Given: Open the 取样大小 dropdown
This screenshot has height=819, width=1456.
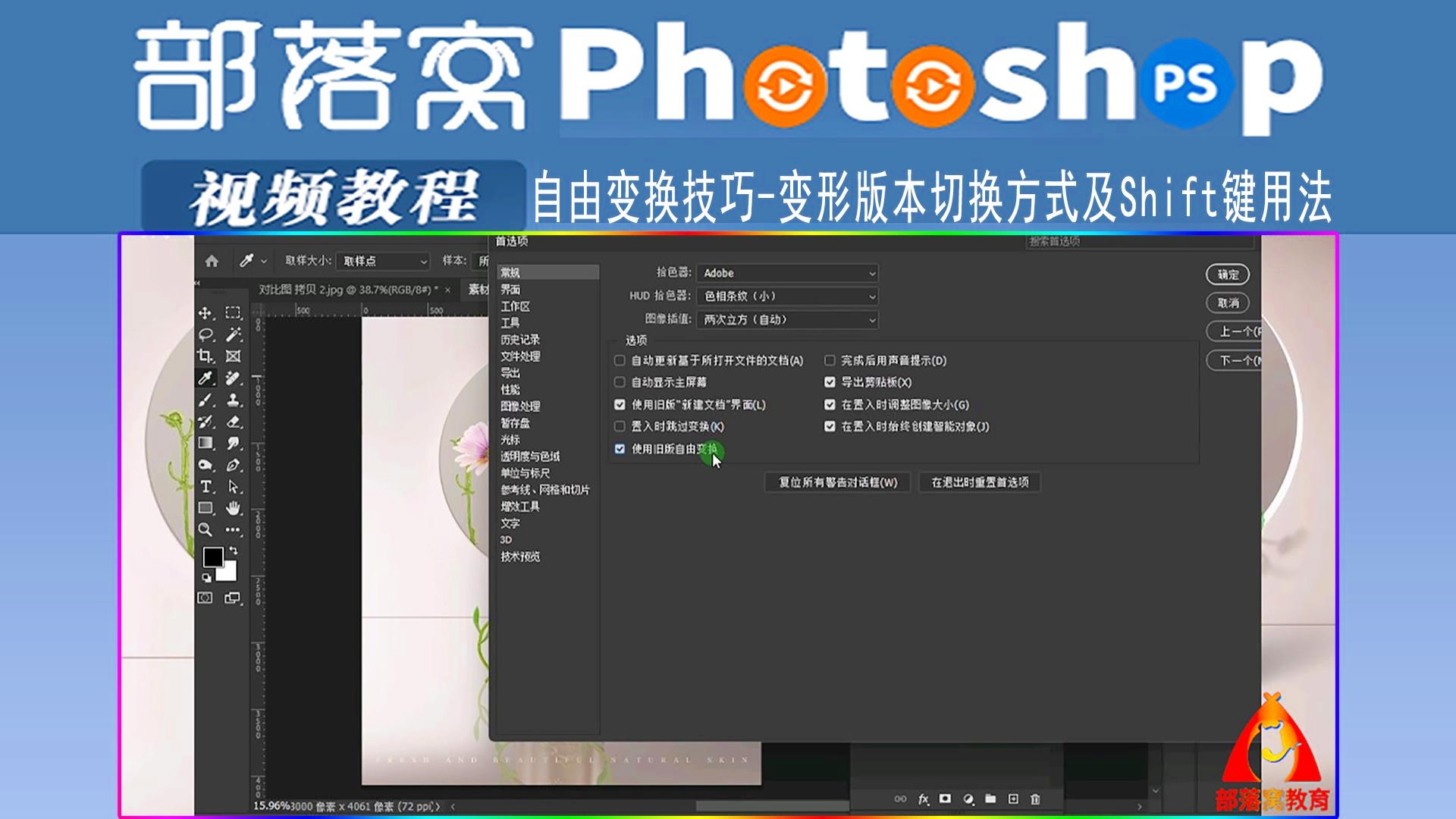Looking at the screenshot, I should (x=383, y=261).
